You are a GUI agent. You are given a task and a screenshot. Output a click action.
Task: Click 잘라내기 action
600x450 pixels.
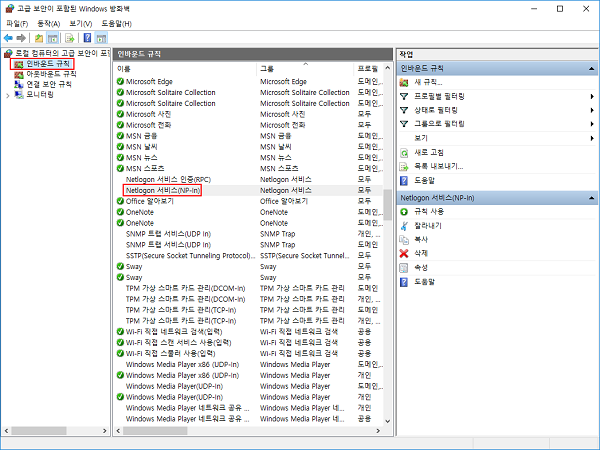point(428,225)
